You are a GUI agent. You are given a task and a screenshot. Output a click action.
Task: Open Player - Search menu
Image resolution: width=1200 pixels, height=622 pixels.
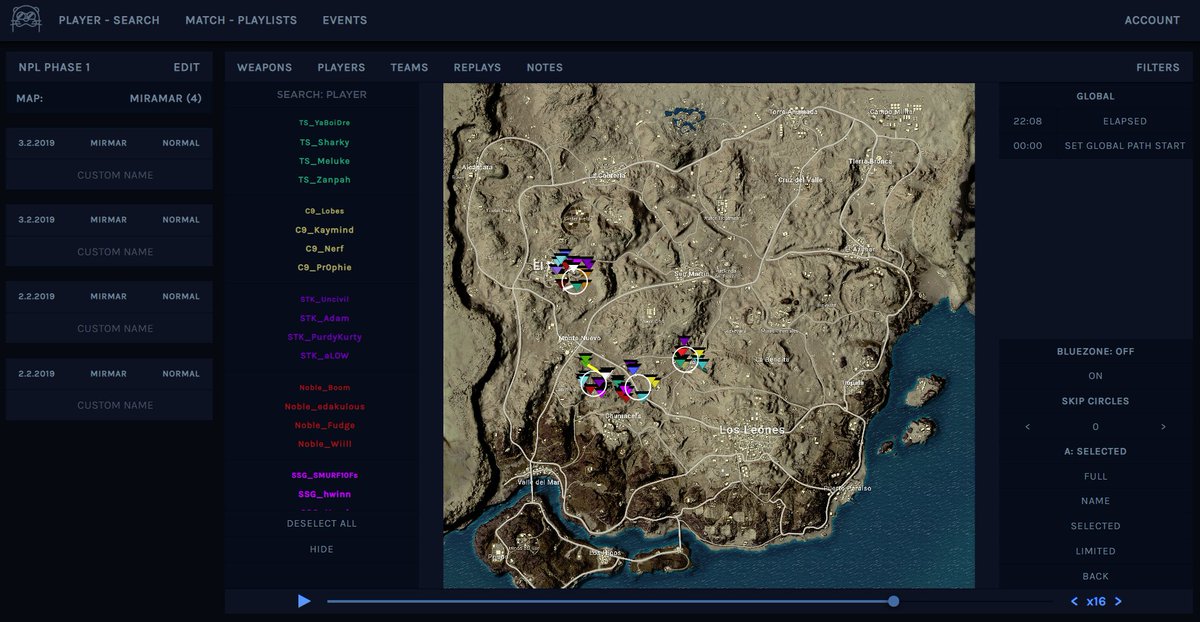coord(109,20)
